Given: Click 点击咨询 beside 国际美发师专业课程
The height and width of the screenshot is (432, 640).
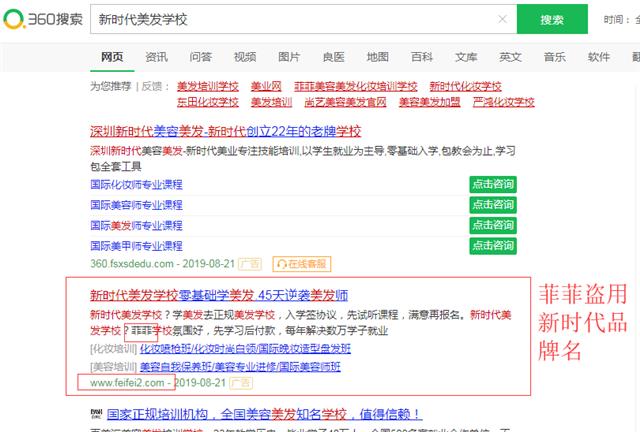Looking at the screenshot, I should 493,225.
